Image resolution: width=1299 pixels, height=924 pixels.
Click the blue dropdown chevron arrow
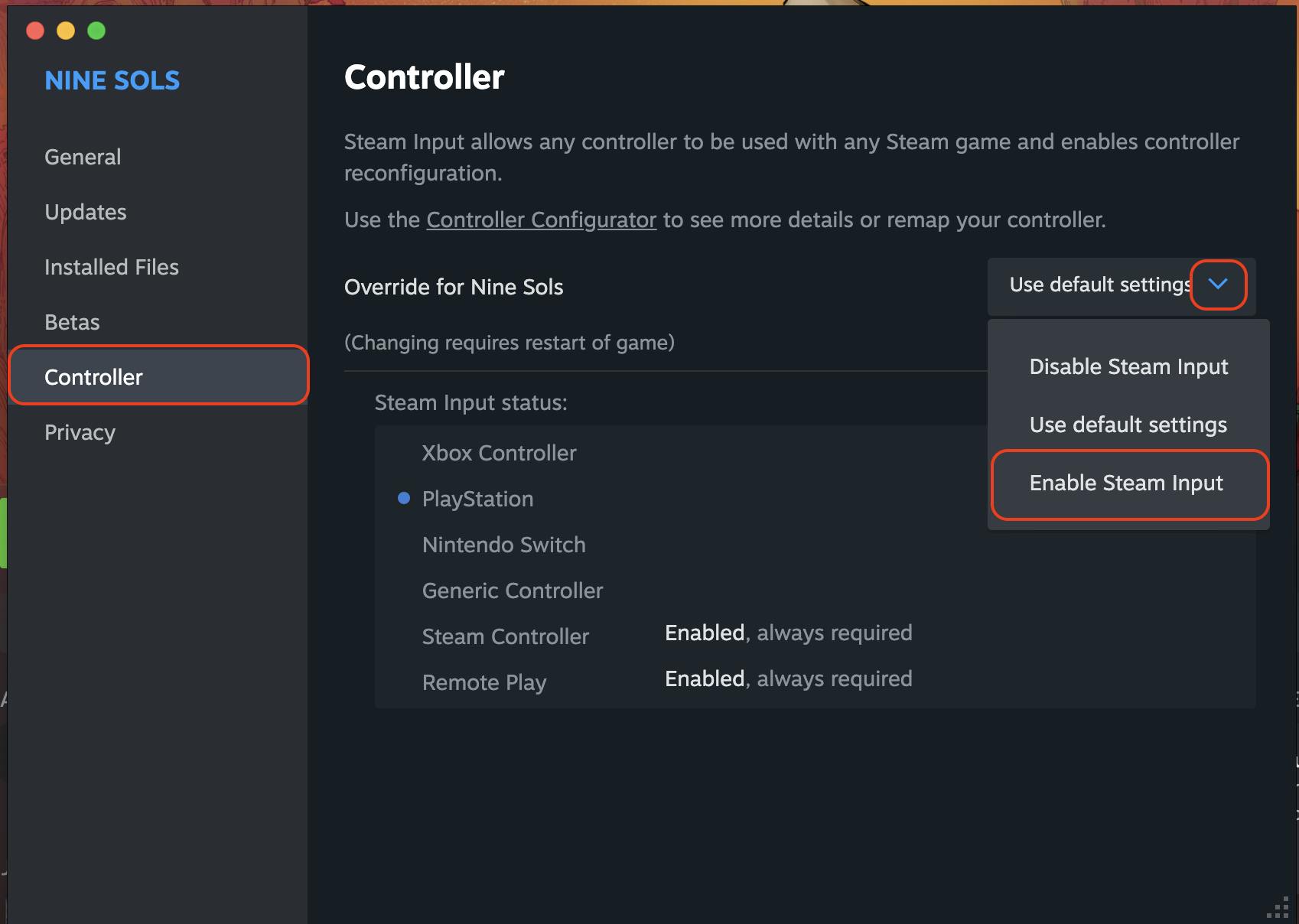point(1218,285)
